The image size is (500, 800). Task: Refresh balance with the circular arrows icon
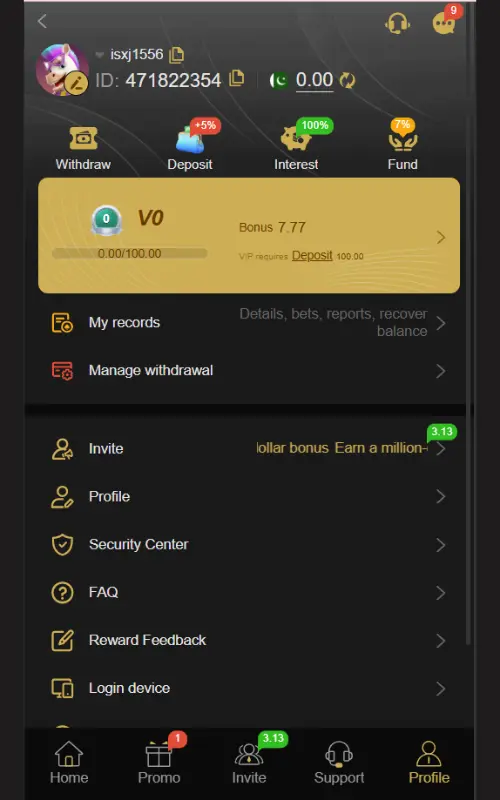click(x=347, y=80)
